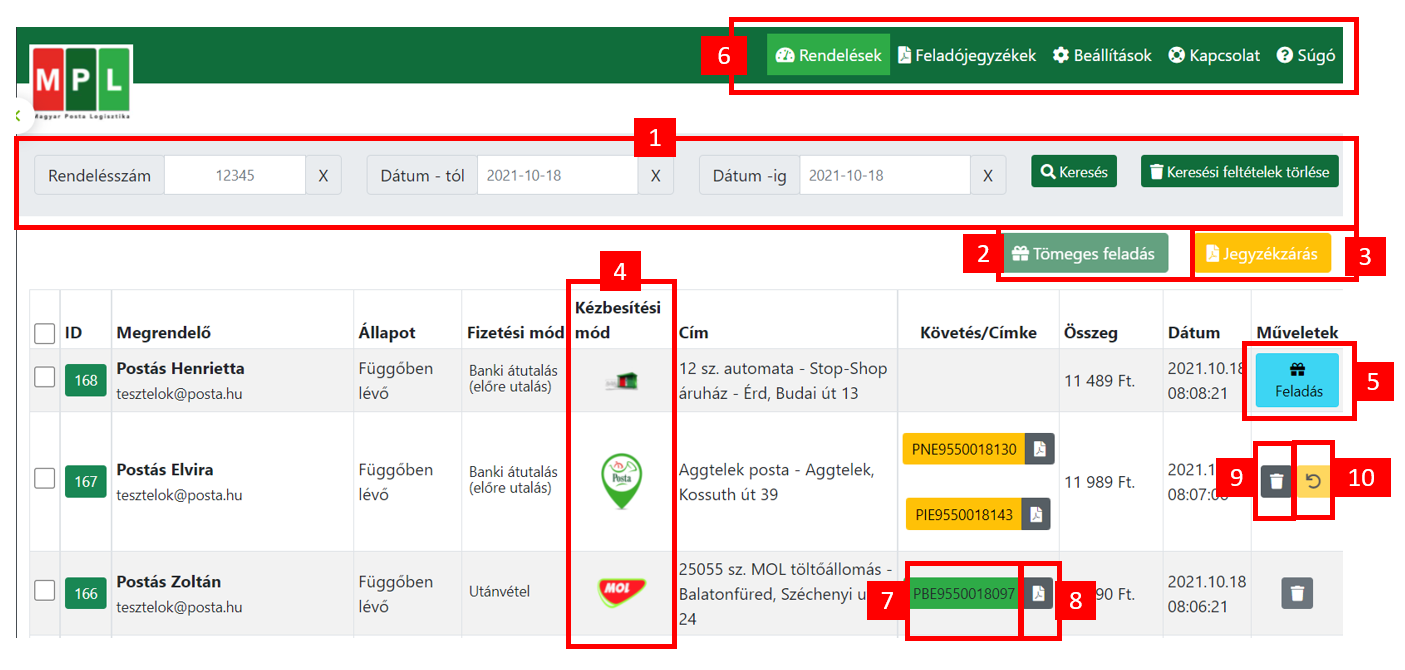1405x670 pixels.
Task: Open tracking number PNE9550018130
Action: click(x=964, y=449)
